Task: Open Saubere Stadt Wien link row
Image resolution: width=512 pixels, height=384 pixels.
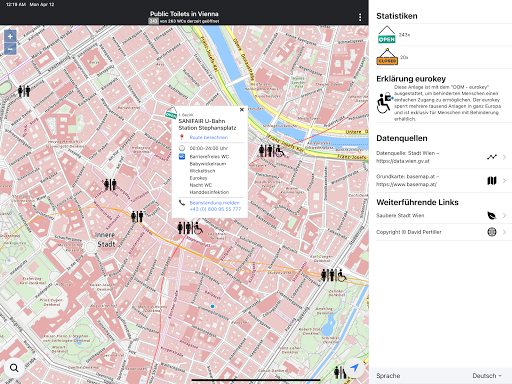Action: 441,215
